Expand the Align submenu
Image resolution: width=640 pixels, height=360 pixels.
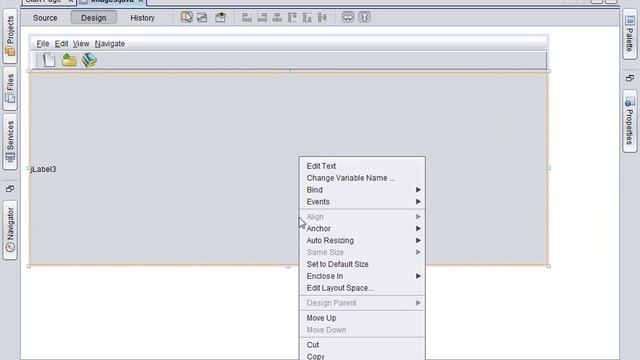pos(362,217)
